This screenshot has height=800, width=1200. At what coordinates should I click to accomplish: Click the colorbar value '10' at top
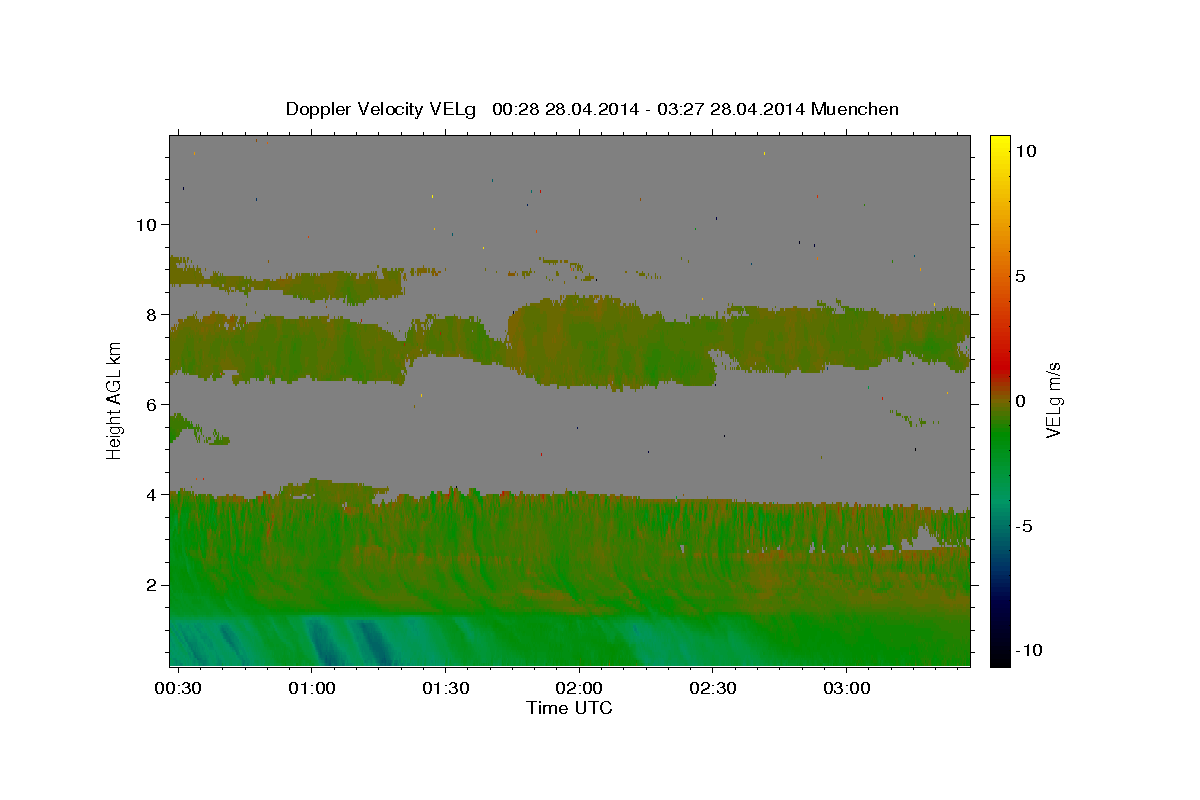coord(1025,150)
